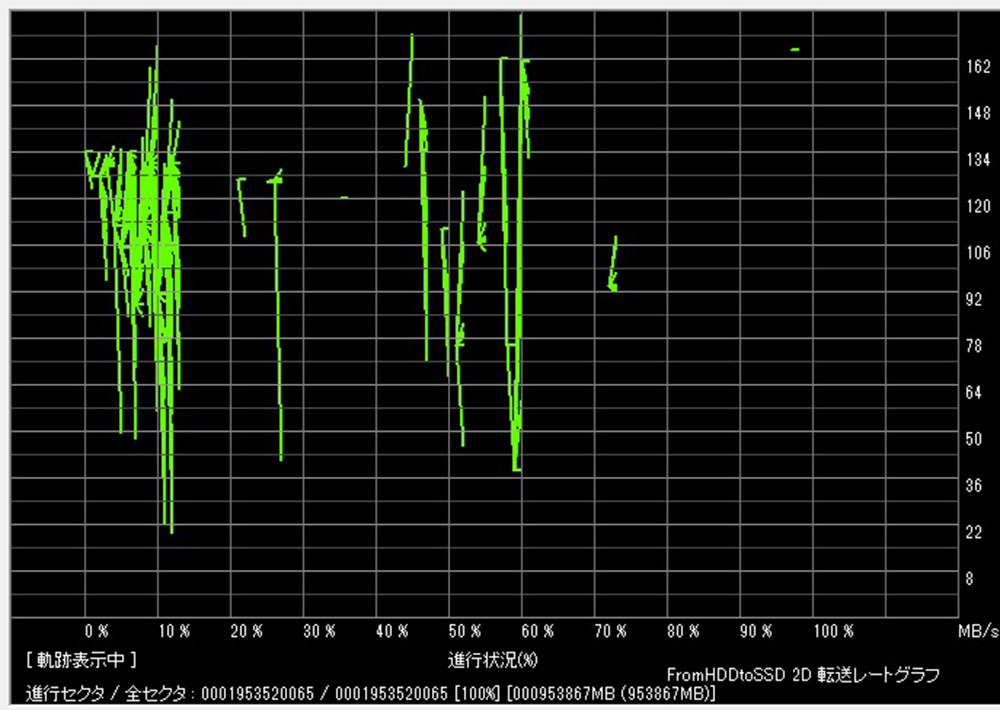Click the tiny green mark near 35 %

tap(344, 198)
